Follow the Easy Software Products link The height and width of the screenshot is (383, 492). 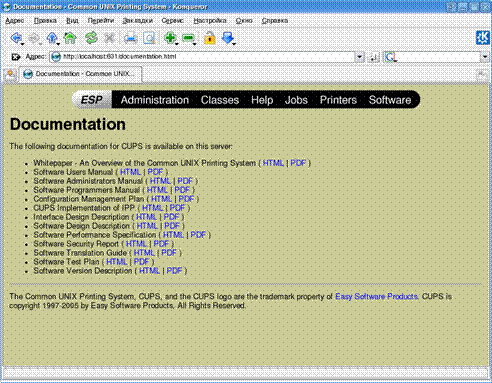377,296
